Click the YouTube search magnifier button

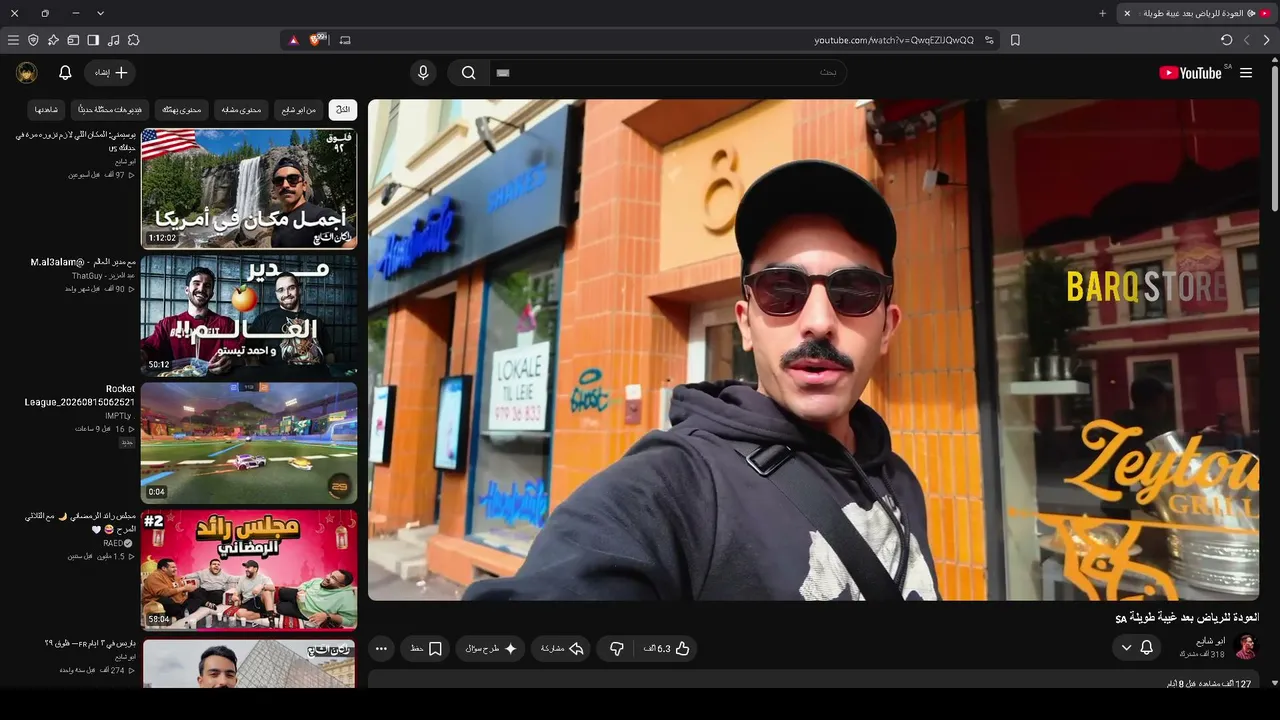click(x=468, y=73)
